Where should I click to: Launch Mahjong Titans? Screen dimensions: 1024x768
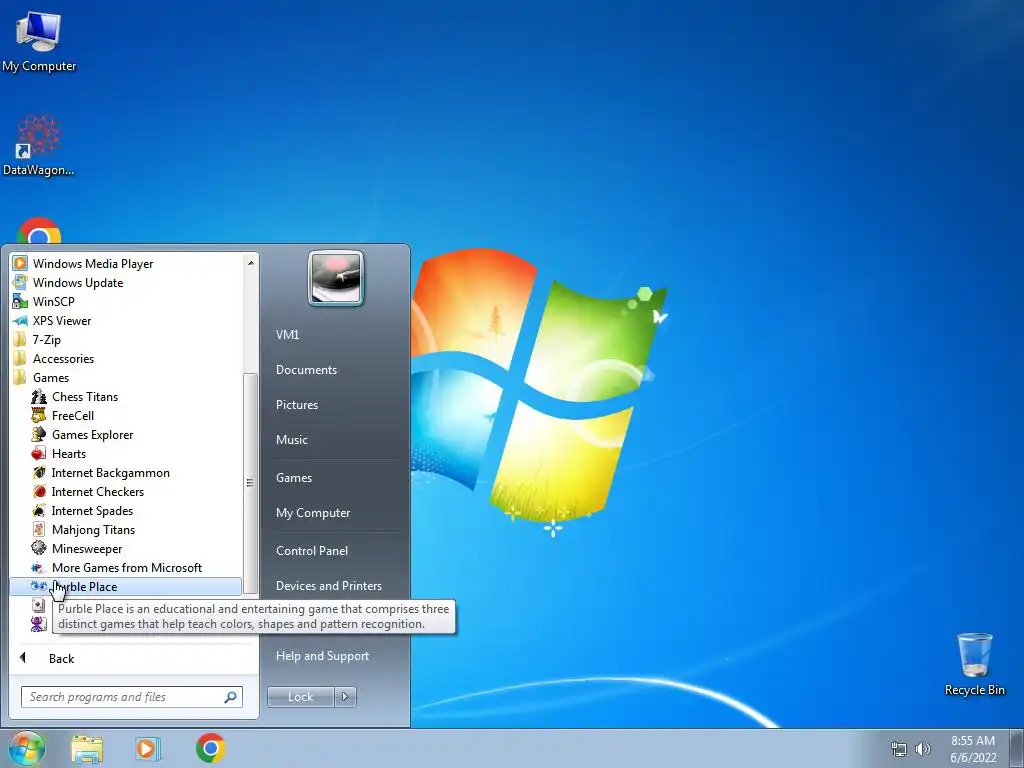(x=93, y=530)
